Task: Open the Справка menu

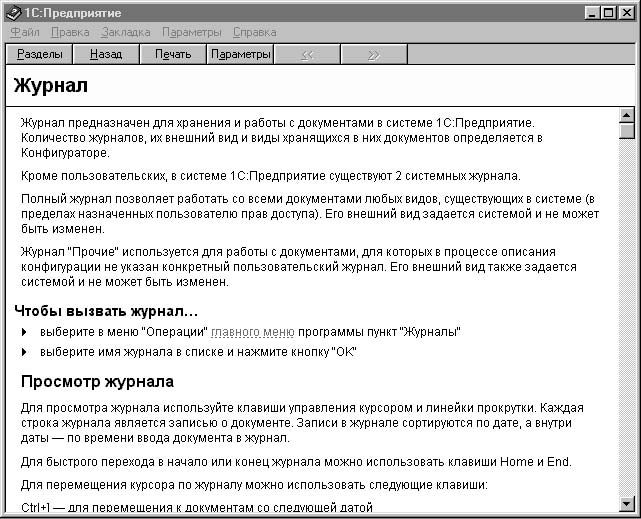Action: coord(254,32)
